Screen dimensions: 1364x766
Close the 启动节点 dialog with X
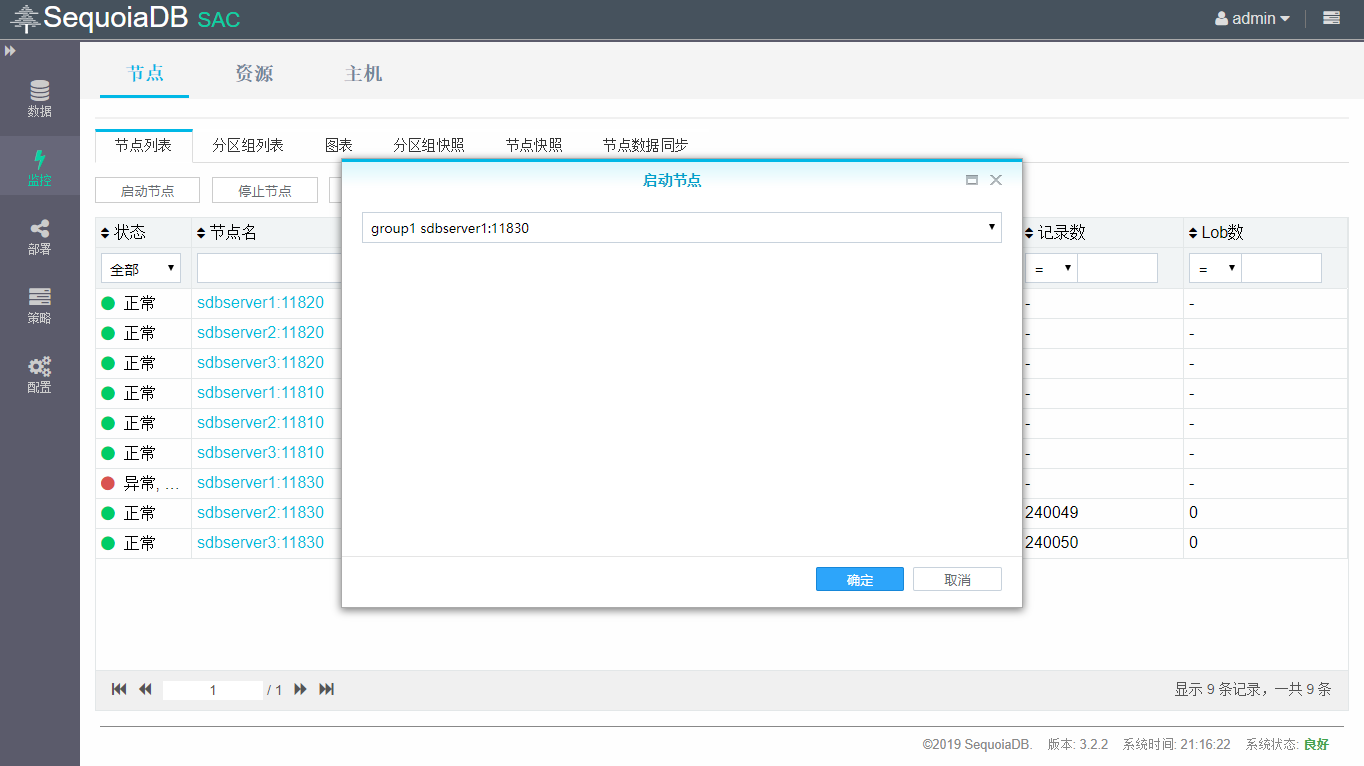coord(996,180)
